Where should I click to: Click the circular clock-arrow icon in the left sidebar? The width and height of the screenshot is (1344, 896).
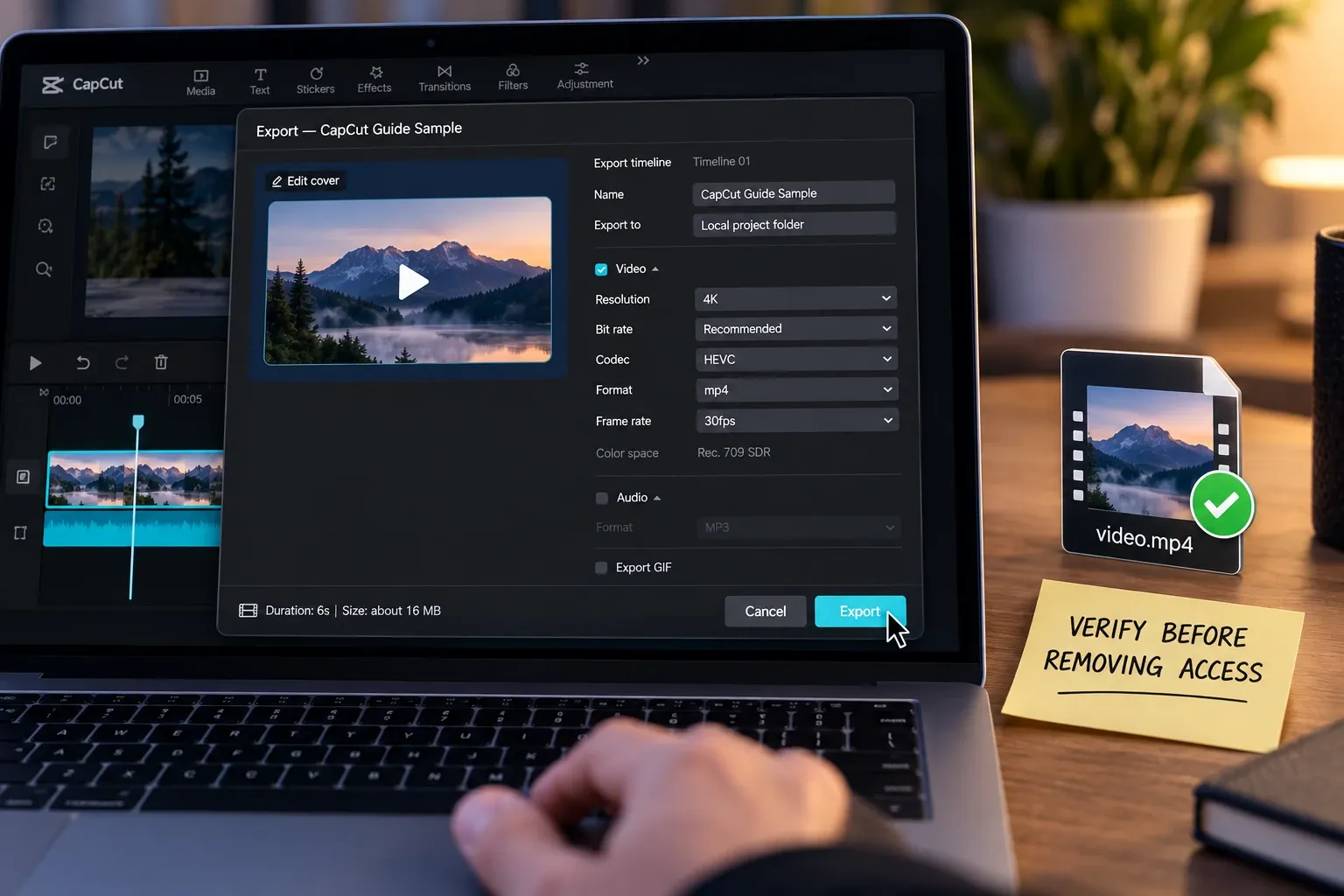click(45, 226)
